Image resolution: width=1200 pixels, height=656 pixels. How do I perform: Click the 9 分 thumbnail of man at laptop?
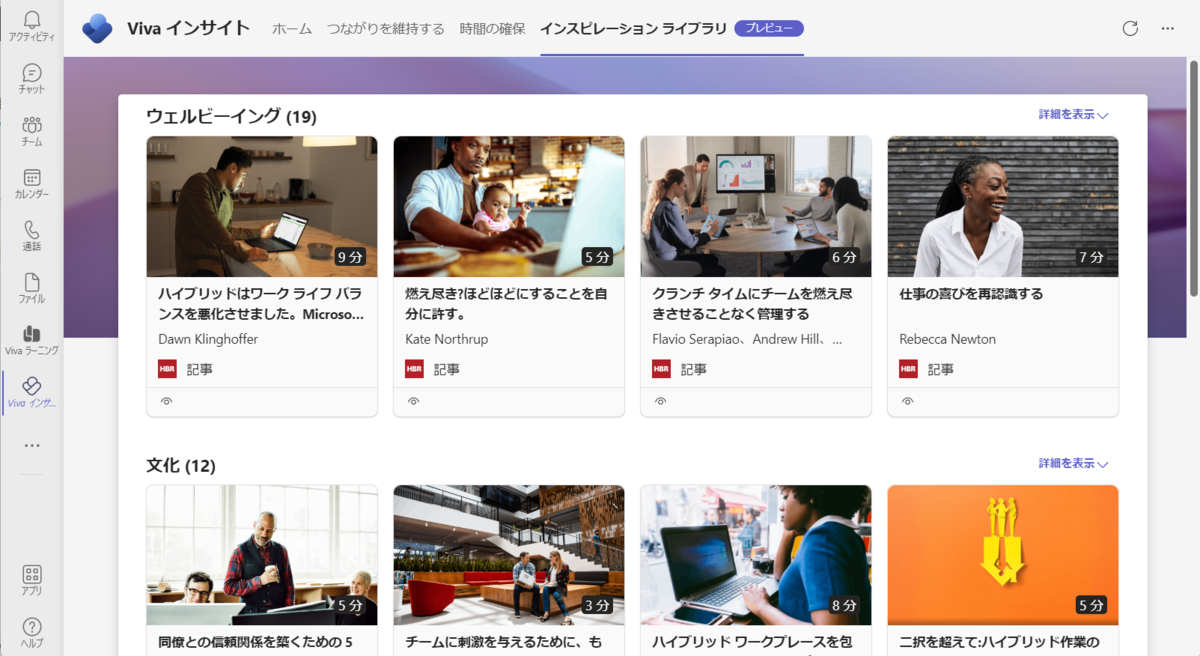click(262, 207)
